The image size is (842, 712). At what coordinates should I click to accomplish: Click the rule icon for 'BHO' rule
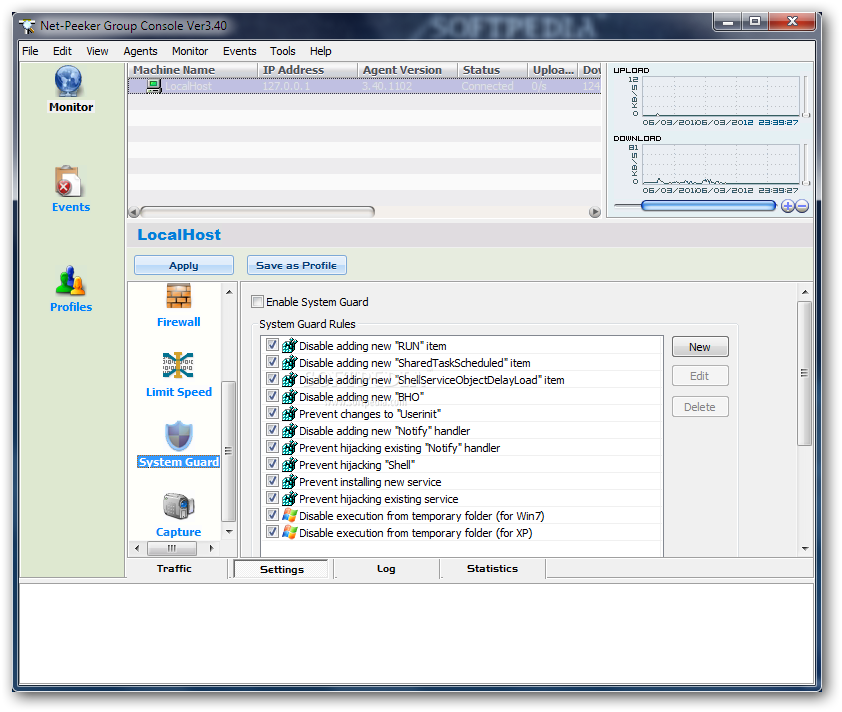pos(289,396)
